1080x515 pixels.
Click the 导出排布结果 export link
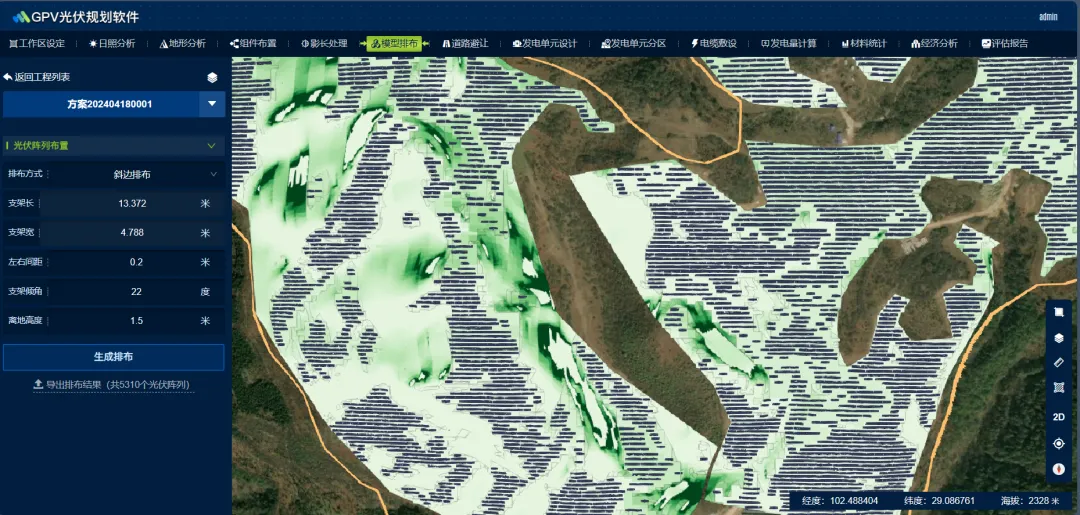click(x=112, y=384)
